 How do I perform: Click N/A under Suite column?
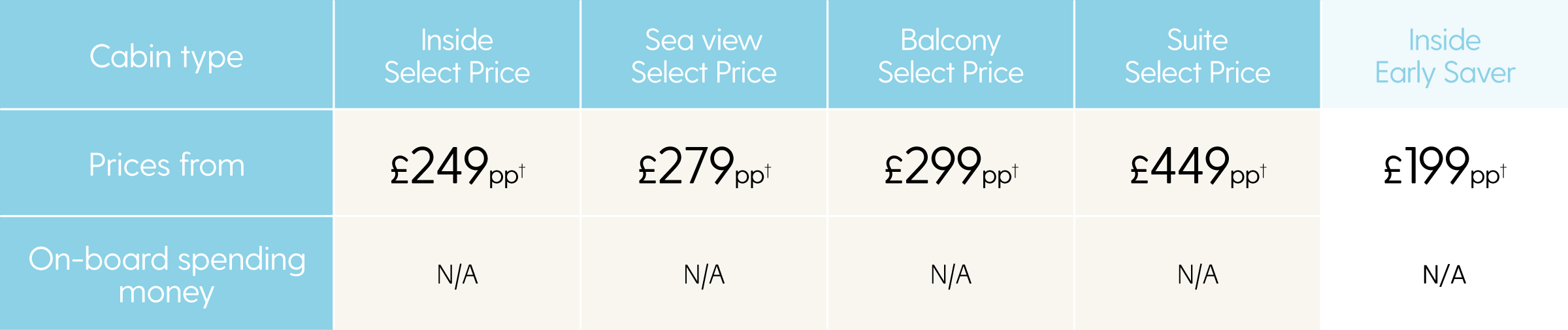1198,274
